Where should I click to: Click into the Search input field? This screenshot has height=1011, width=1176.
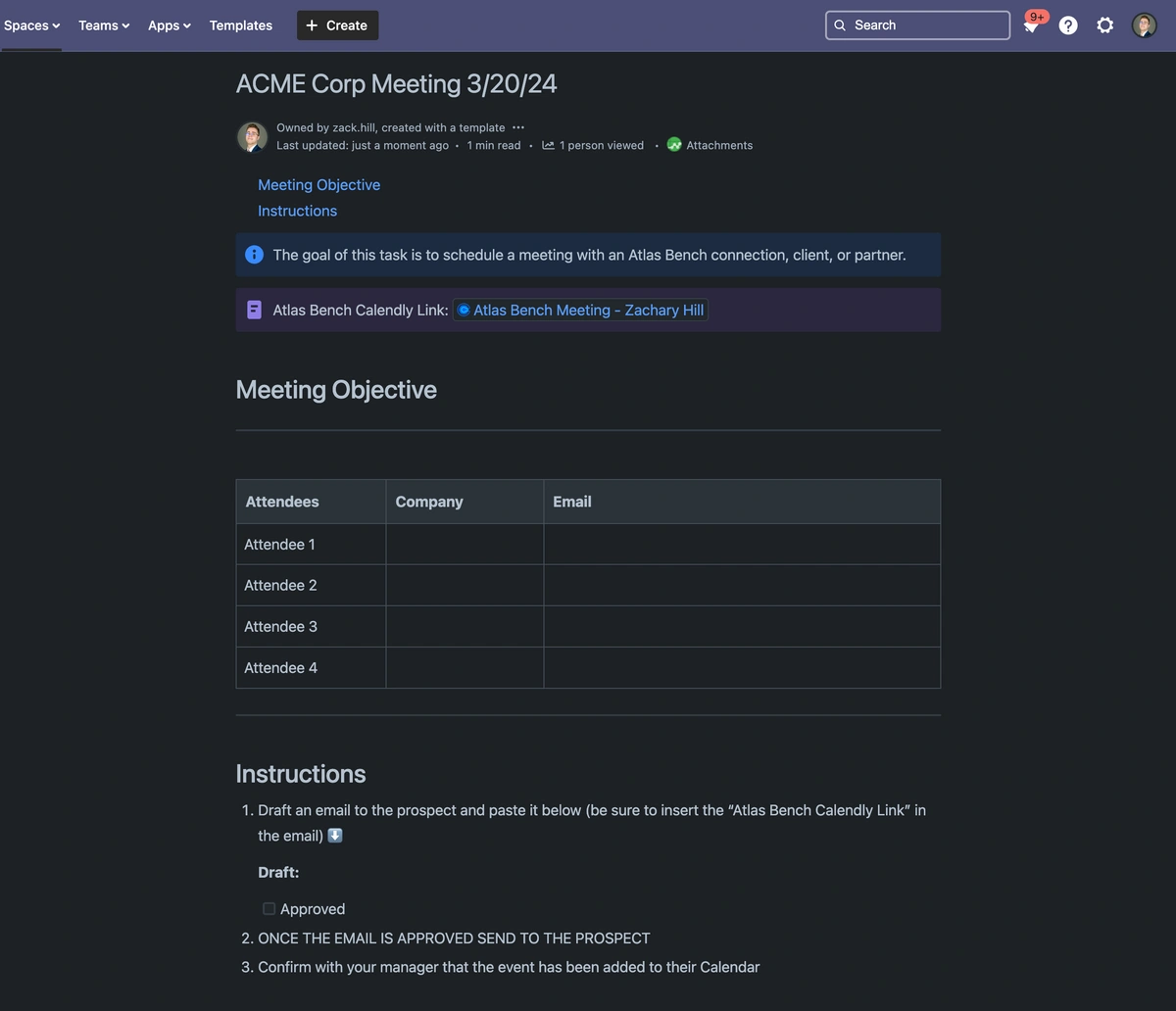(x=917, y=25)
